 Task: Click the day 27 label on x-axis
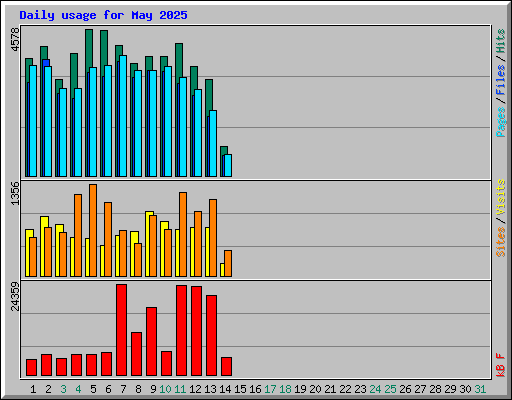420,389
